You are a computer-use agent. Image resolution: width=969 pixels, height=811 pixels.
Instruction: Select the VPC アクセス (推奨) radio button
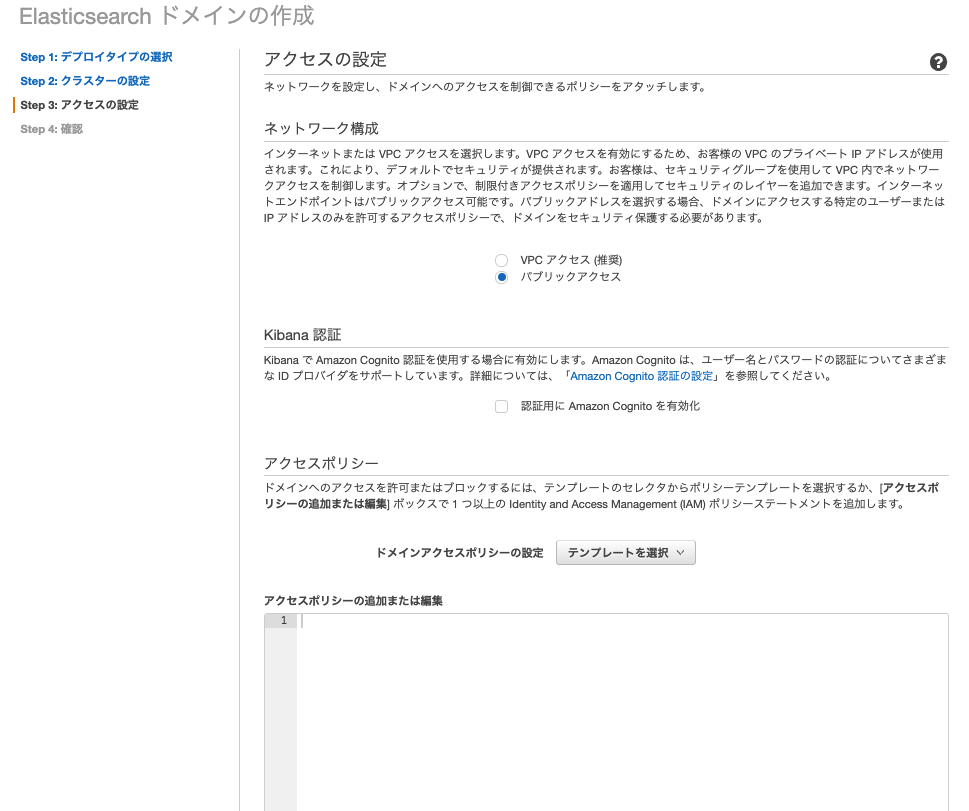click(502, 260)
